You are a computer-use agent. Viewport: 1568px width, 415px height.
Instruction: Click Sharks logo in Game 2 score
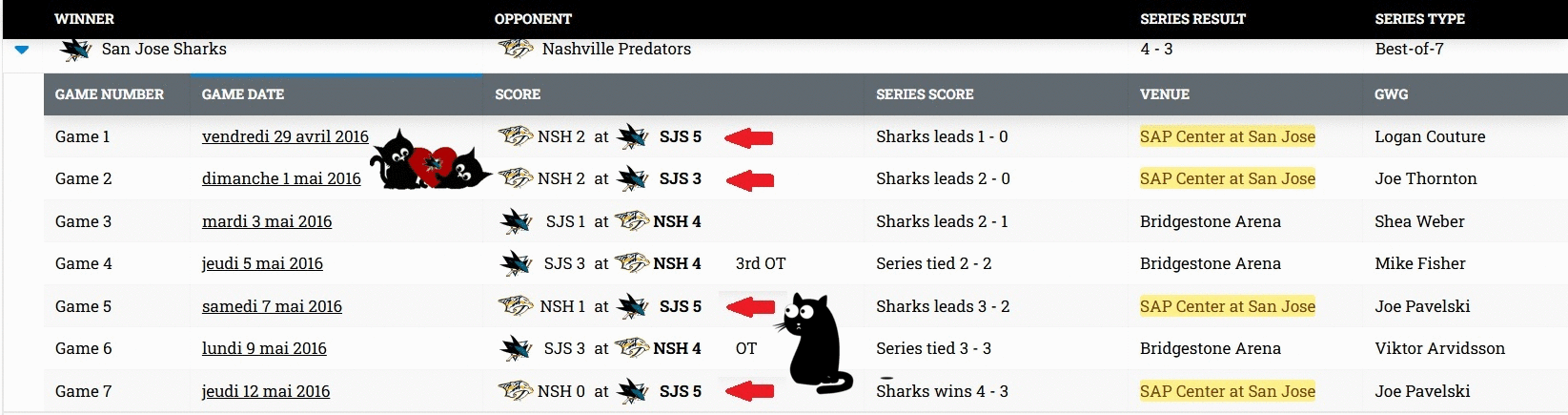click(632, 178)
